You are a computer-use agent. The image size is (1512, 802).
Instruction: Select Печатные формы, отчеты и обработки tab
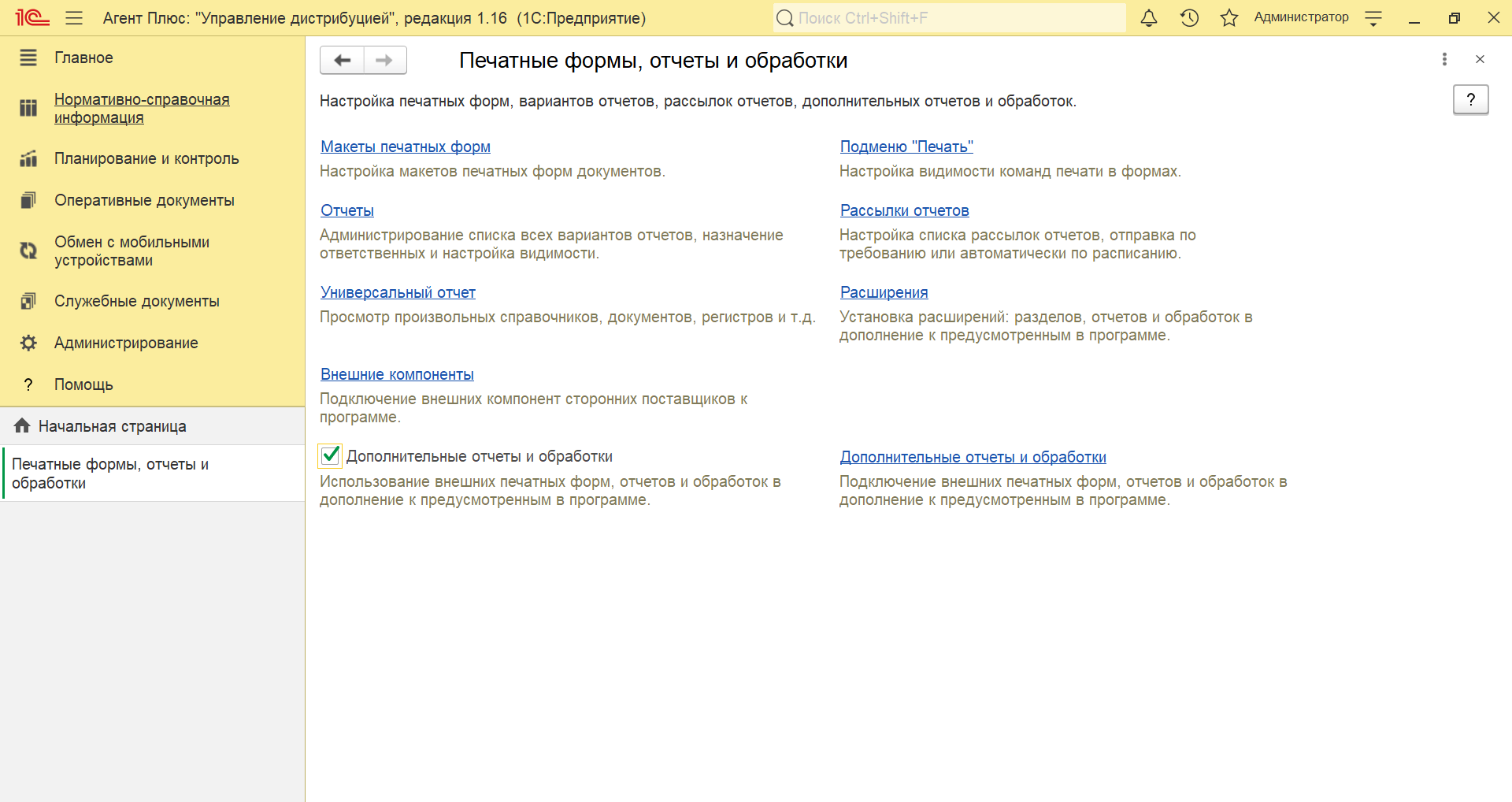[x=153, y=473]
